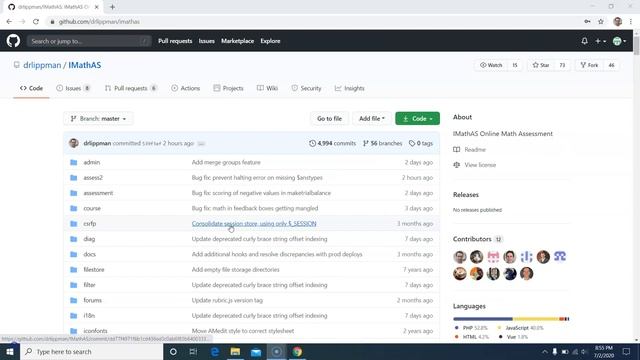Star the repository
Image resolution: width=640 pixels, height=360 pixels.
coord(541,65)
